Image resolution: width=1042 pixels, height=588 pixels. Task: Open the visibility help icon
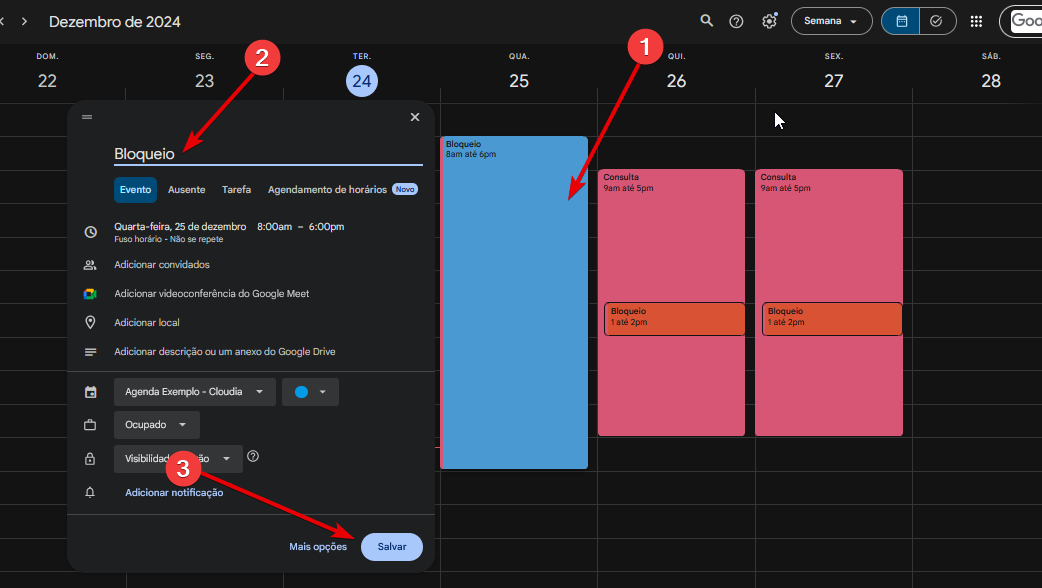pyautogui.click(x=253, y=456)
